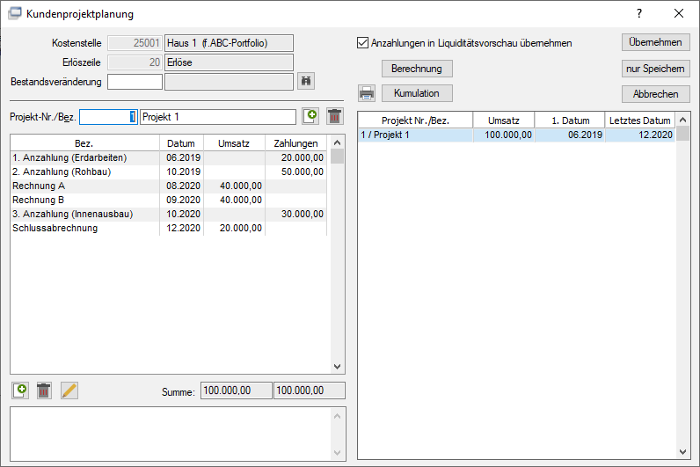Click the Projekt-Nr. input field
This screenshot has width=700, height=467.
click(108, 117)
